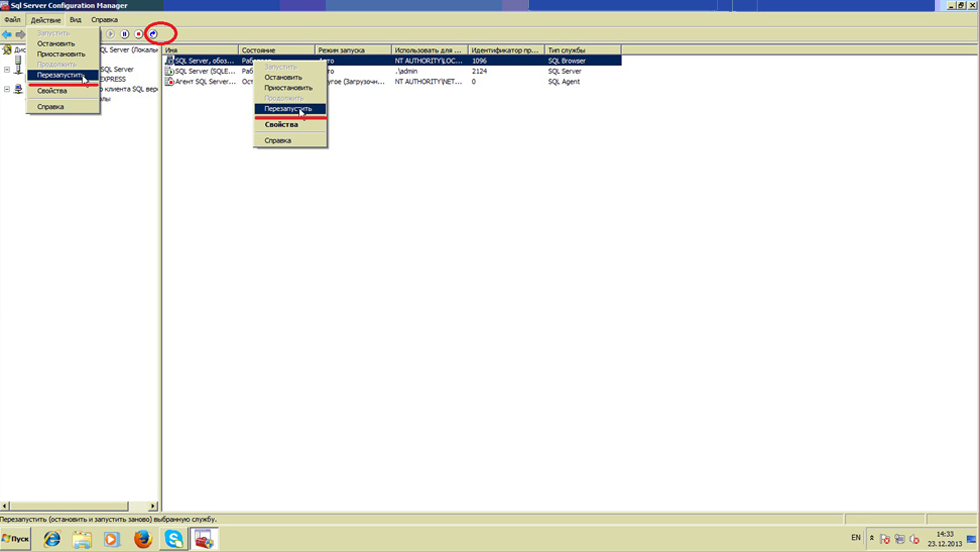Click the Pause service toolbar icon
This screenshot has height=552, width=980.
tap(124, 34)
